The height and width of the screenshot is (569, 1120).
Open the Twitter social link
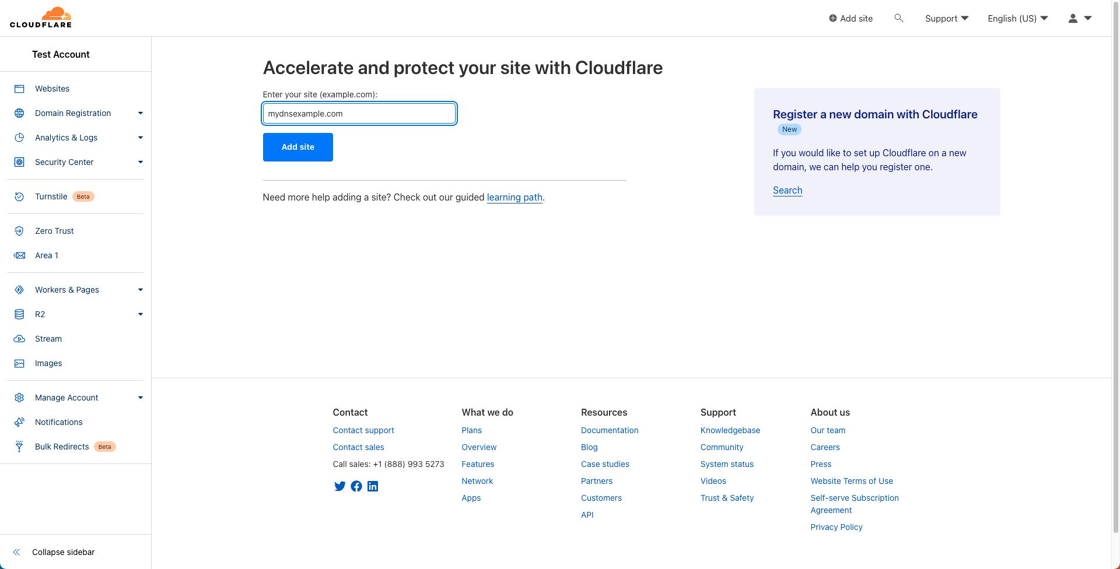point(339,486)
